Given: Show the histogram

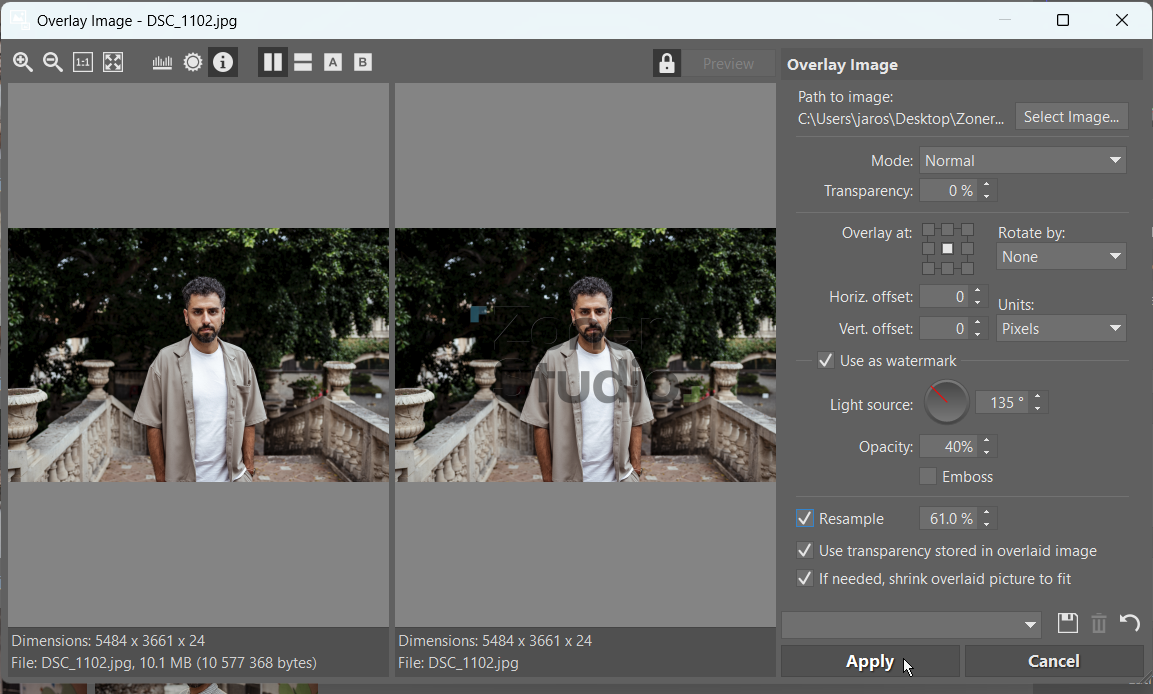Looking at the screenshot, I should pos(162,63).
